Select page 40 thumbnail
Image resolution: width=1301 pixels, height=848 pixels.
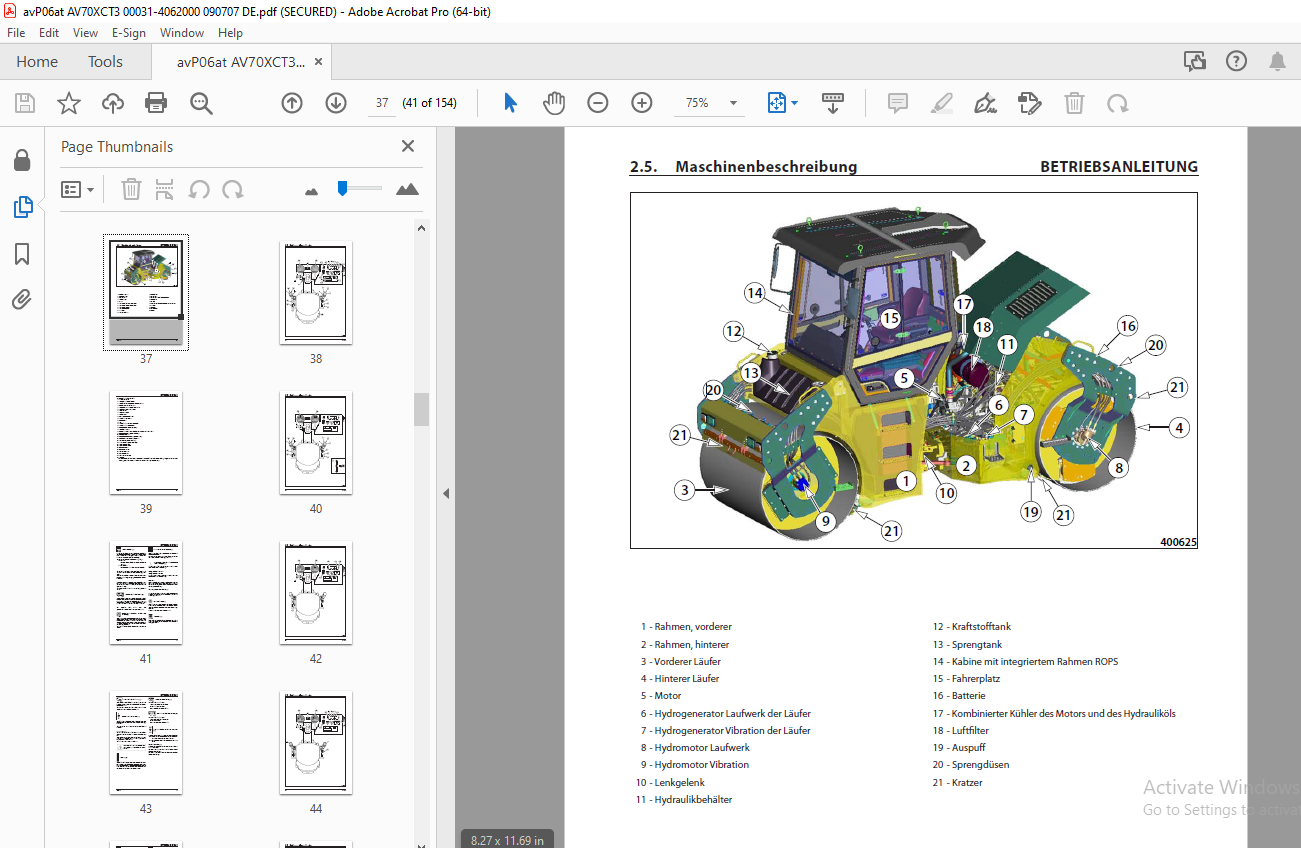[x=316, y=442]
